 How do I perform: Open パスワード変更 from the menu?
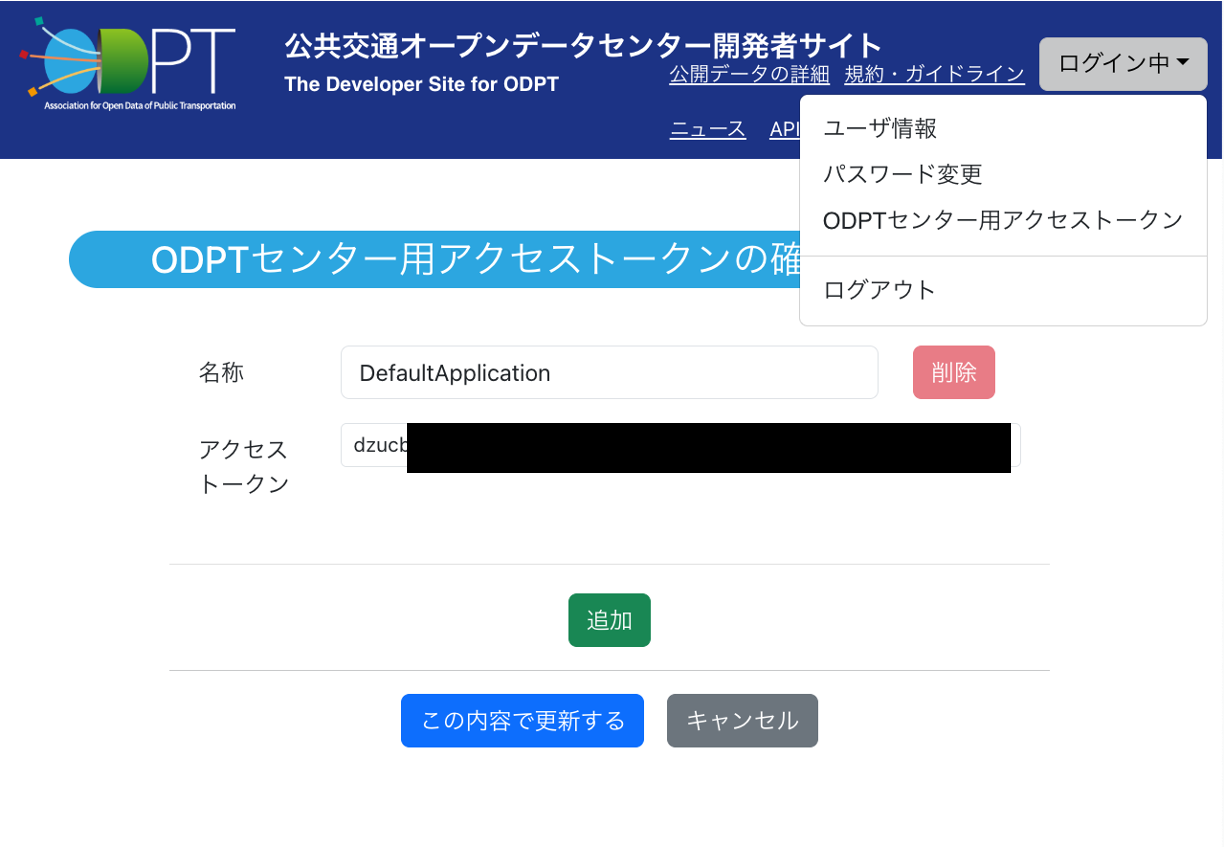coord(902,174)
